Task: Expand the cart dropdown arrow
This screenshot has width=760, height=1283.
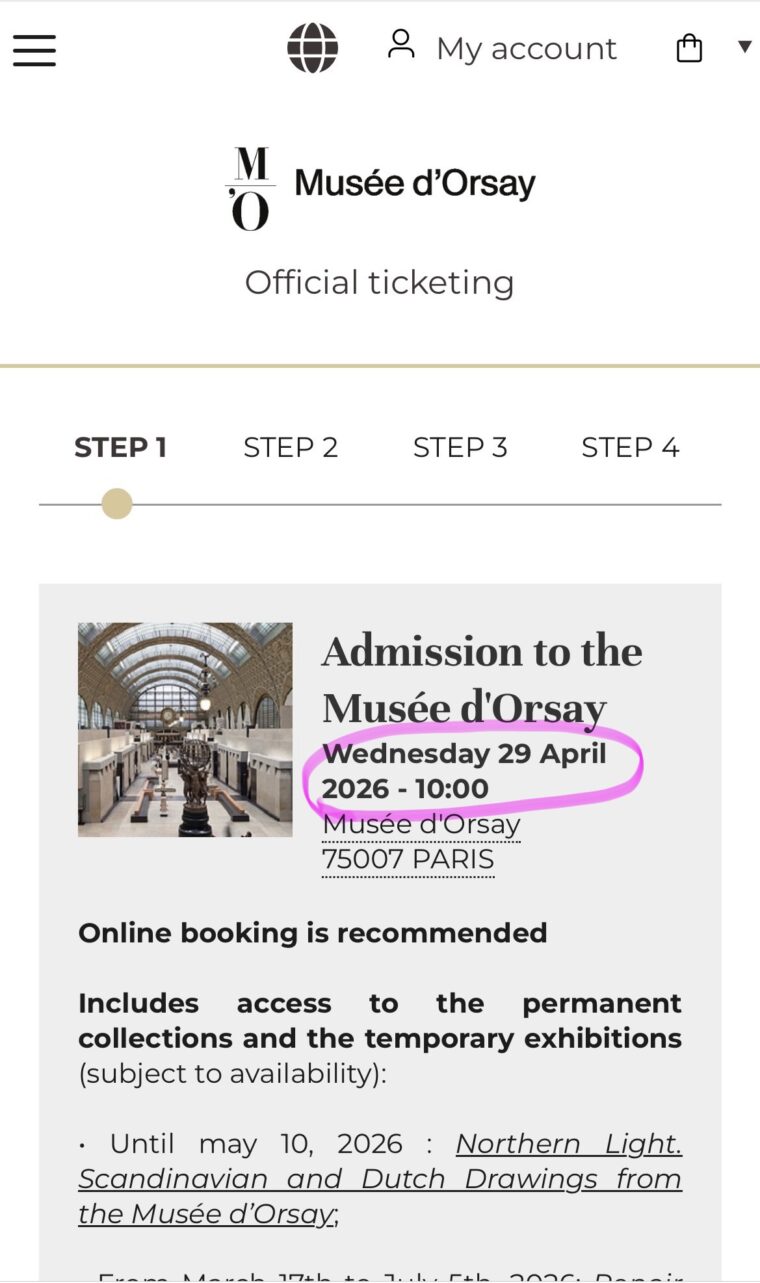Action: (744, 46)
